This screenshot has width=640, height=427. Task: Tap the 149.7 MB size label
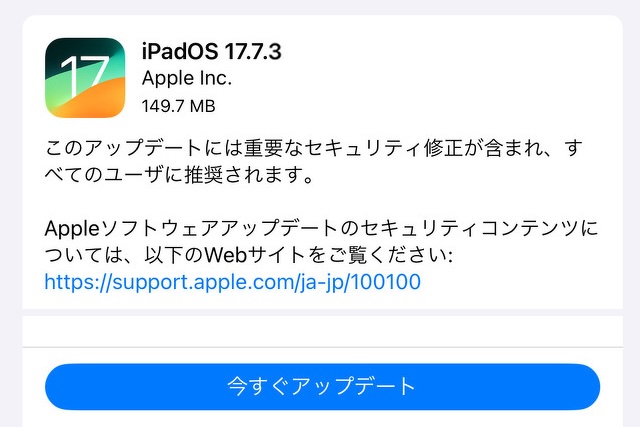click(178, 107)
